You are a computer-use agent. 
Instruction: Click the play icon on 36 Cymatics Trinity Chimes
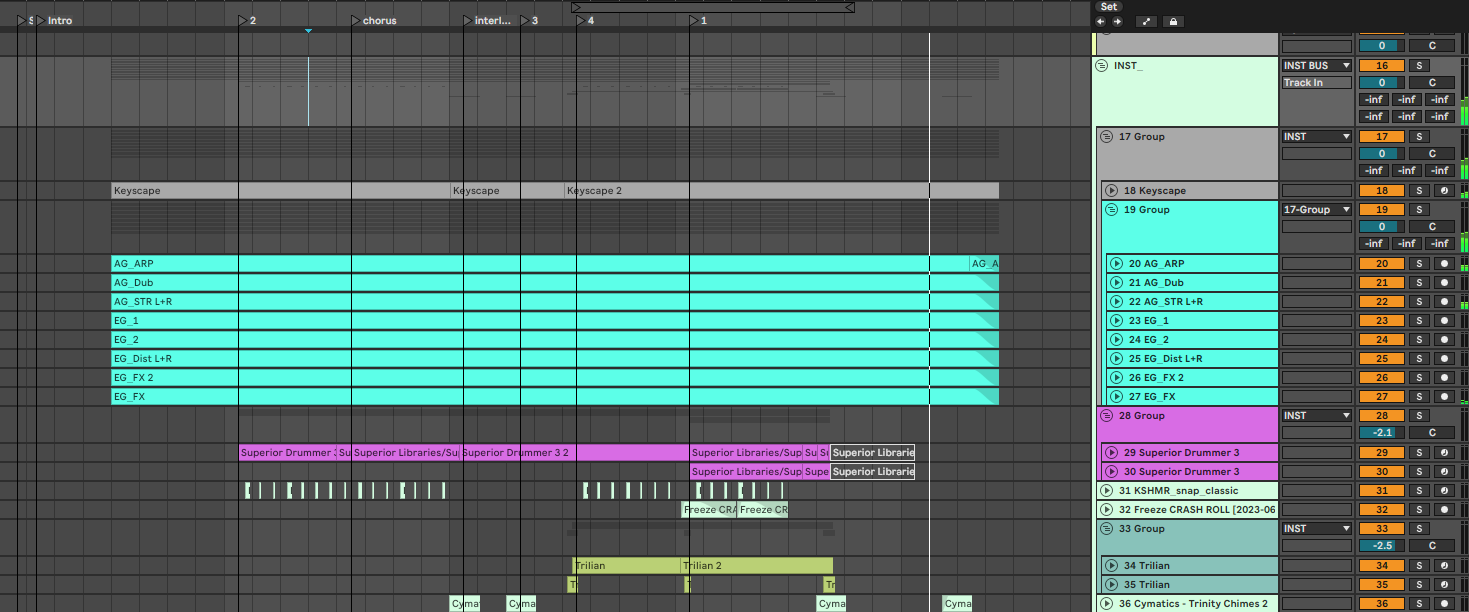pos(1106,604)
